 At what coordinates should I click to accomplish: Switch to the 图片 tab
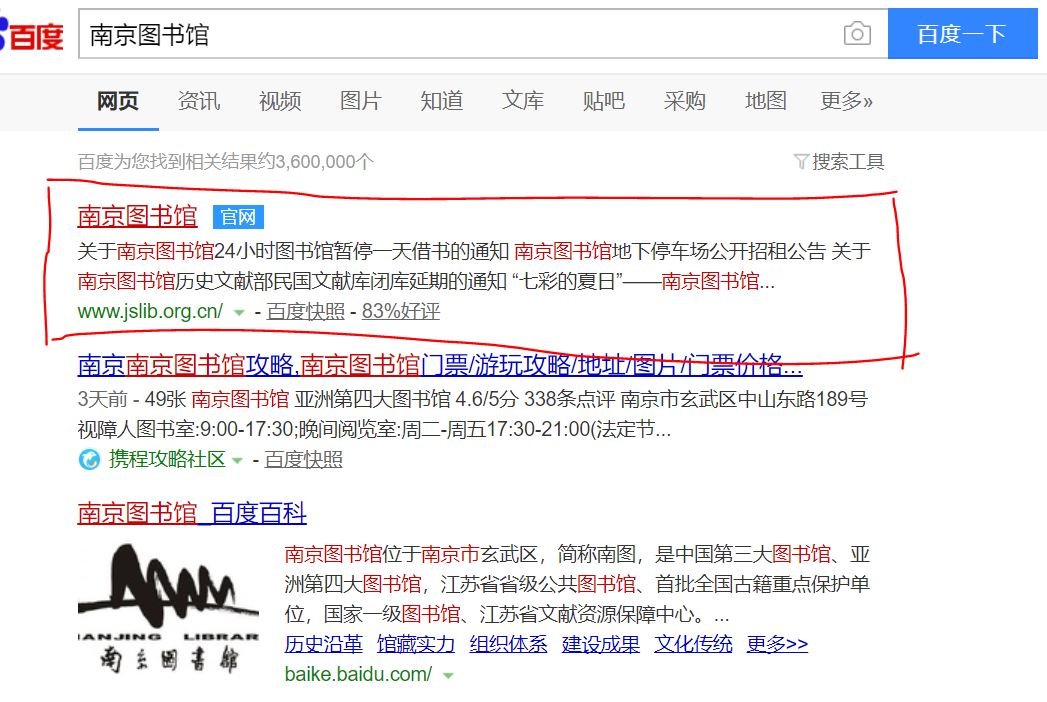[360, 101]
